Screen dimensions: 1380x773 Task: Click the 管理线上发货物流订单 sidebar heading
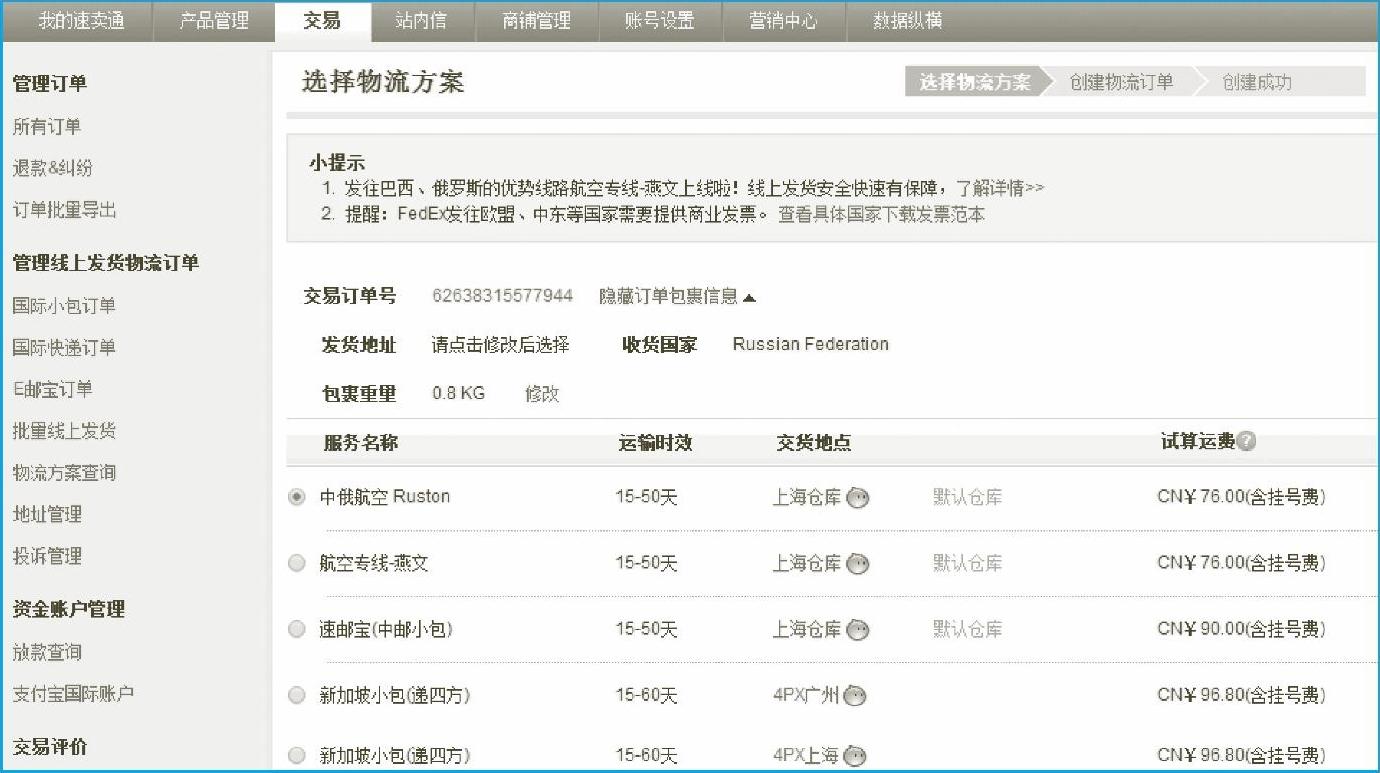(x=106, y=263)
